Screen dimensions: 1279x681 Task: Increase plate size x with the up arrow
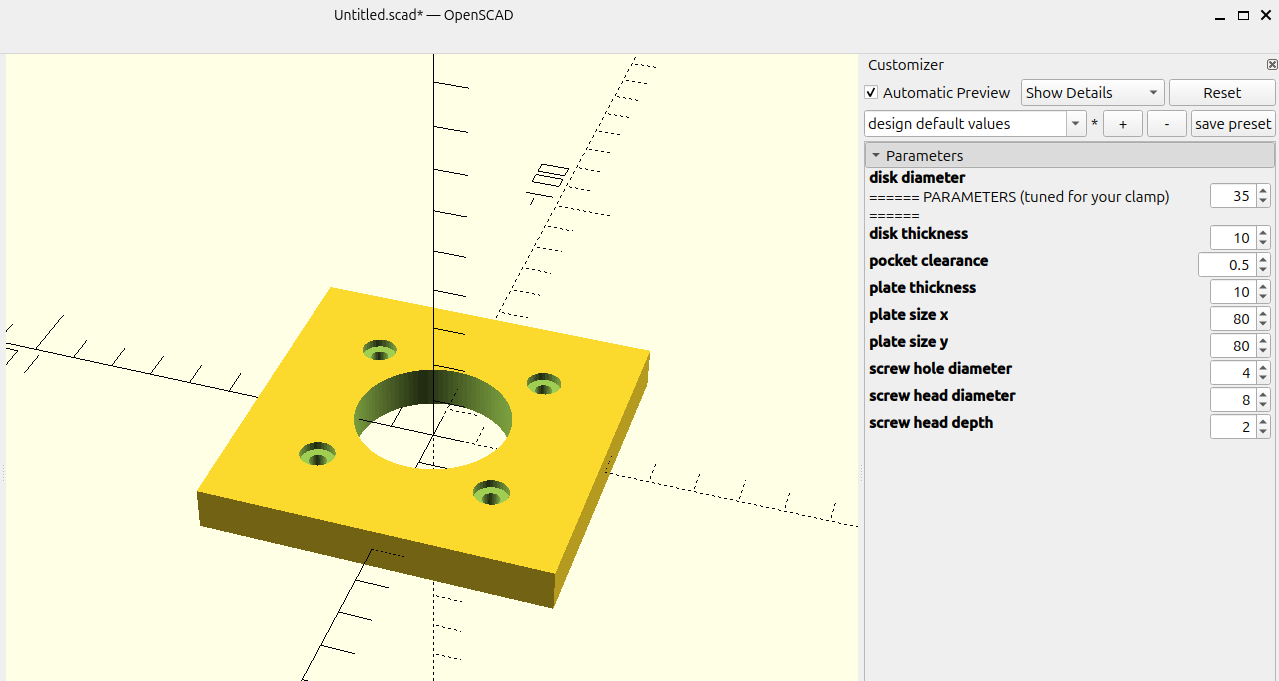click(1263, 314)
